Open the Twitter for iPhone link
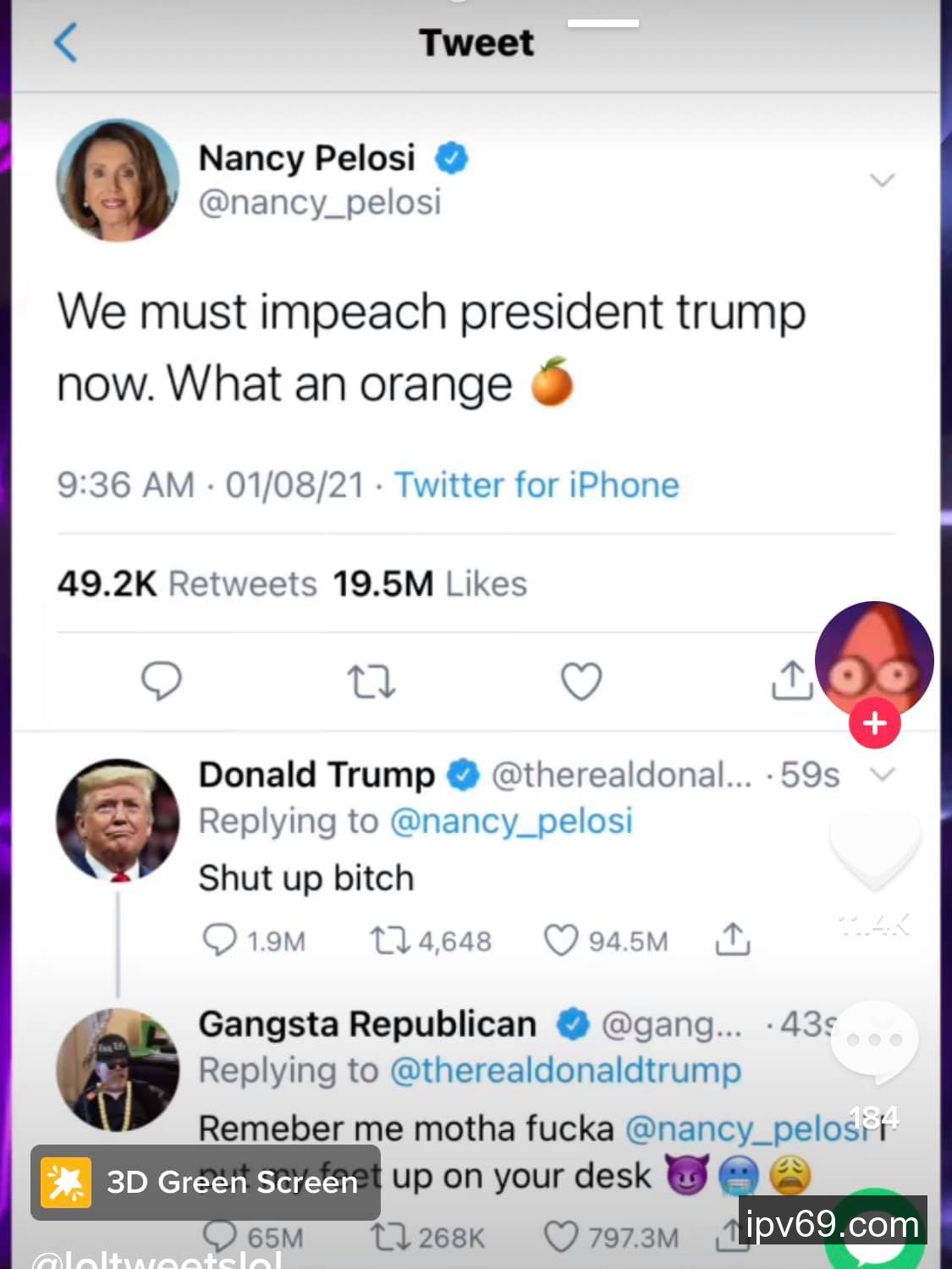Viewport: 952px width, 1269px height. (537, 485)
